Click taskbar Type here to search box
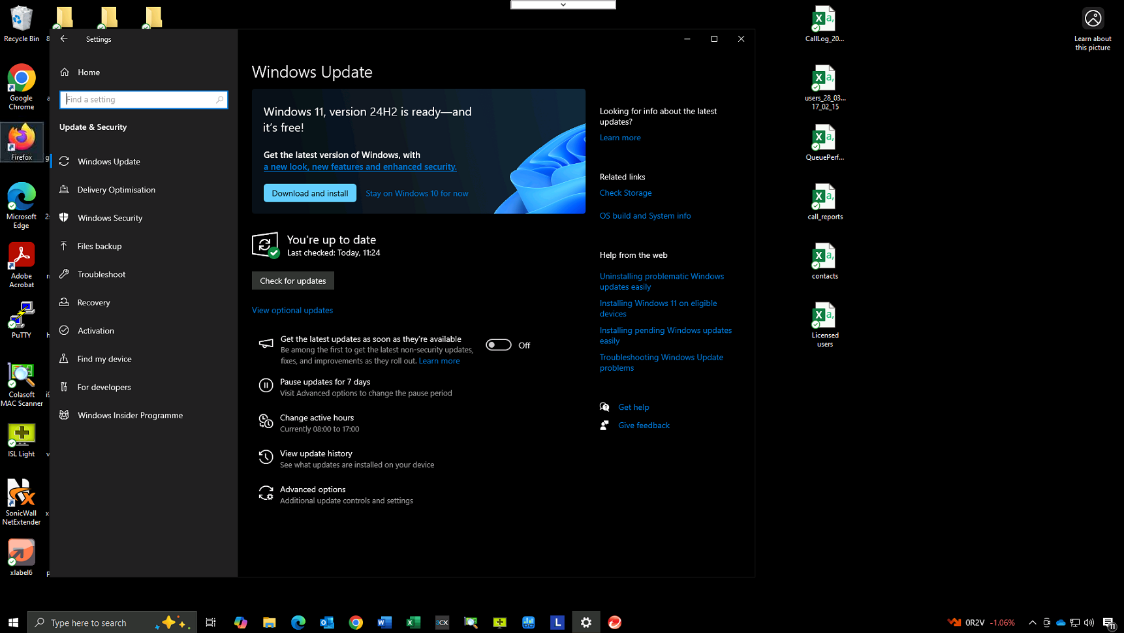The image size is (1124, 633). tap(111, 622)
